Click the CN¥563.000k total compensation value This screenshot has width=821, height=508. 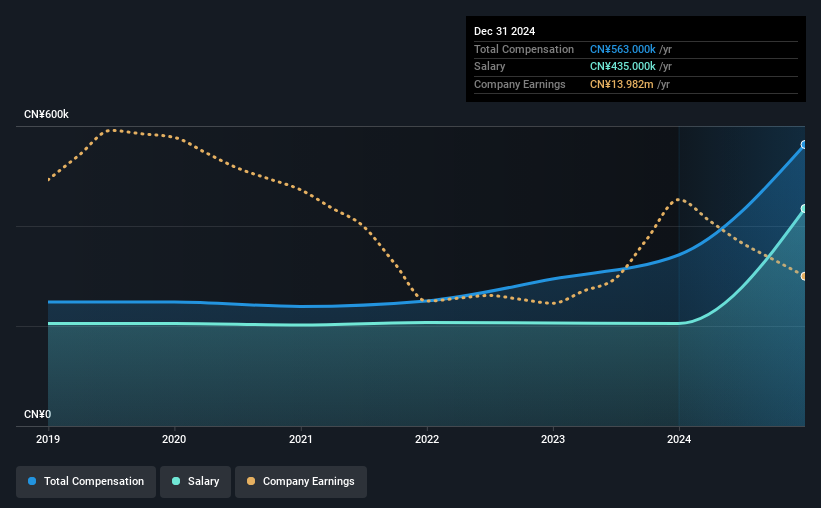[623, 49]
